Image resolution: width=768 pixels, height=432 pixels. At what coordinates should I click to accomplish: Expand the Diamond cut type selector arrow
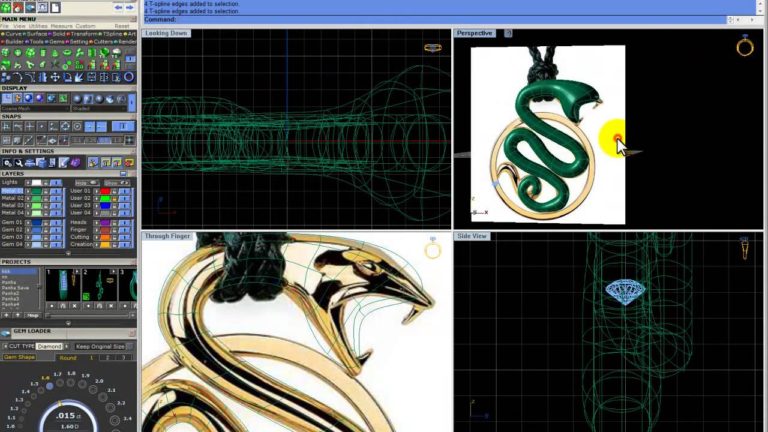pos(67,346)
